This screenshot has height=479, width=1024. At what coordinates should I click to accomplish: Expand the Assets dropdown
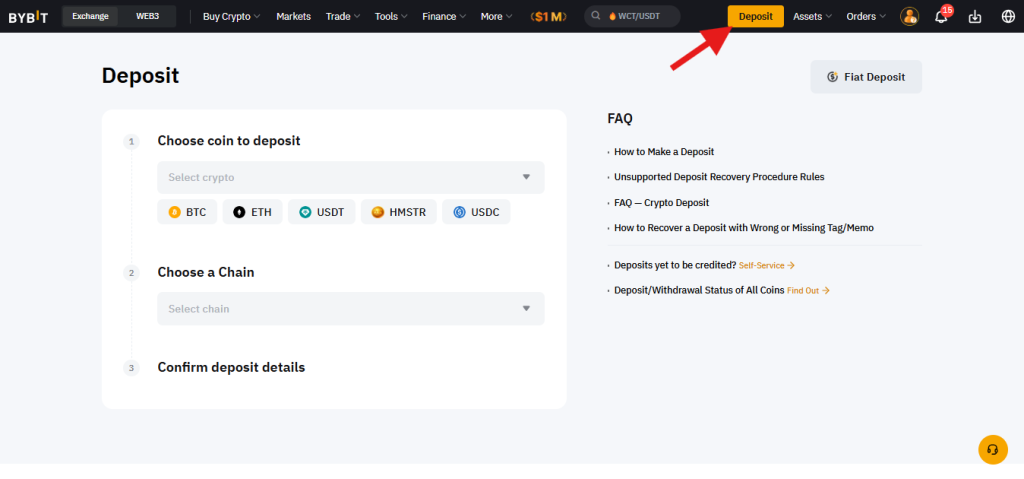pyautogui.click(x=812, y=16)
